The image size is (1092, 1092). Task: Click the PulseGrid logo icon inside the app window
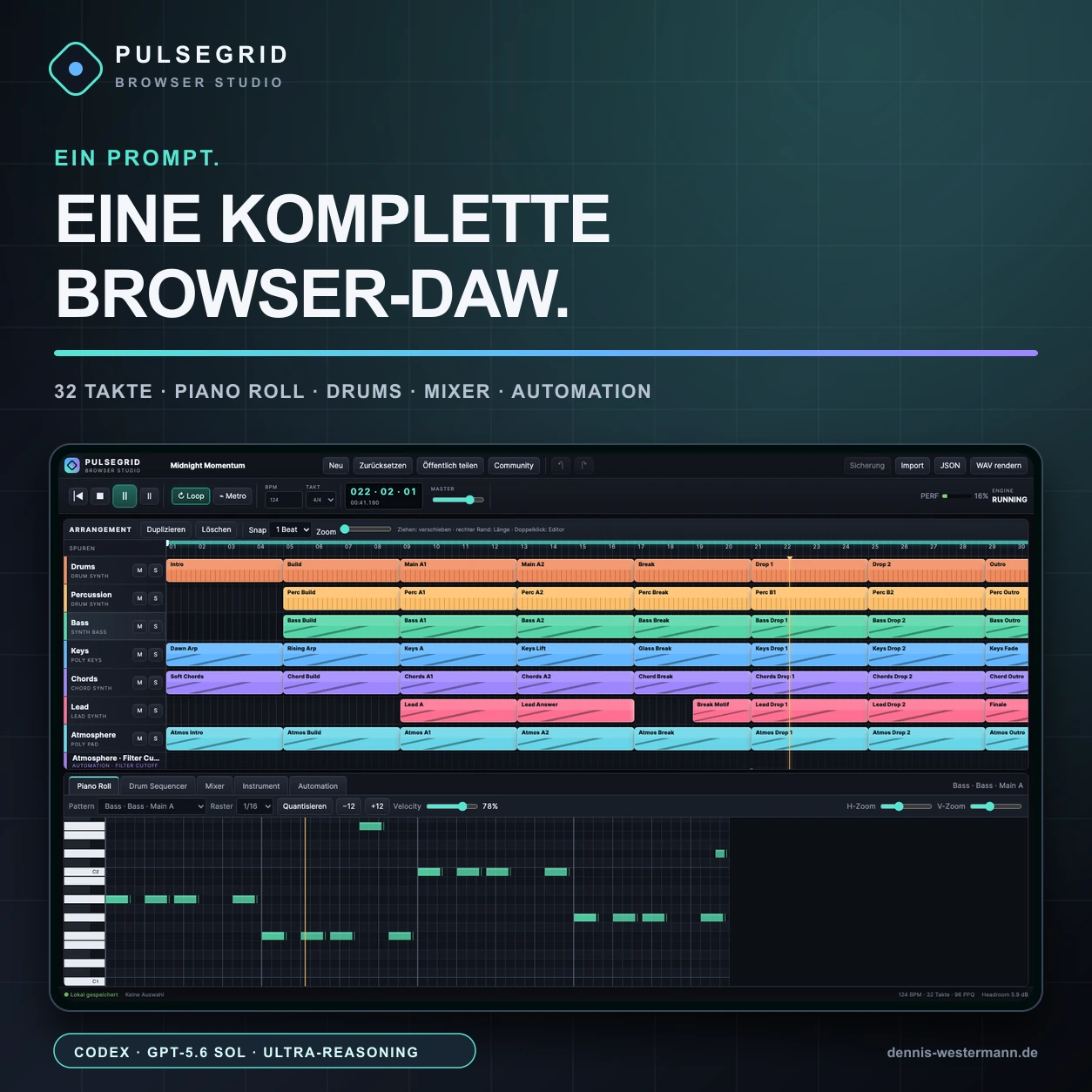72,465
